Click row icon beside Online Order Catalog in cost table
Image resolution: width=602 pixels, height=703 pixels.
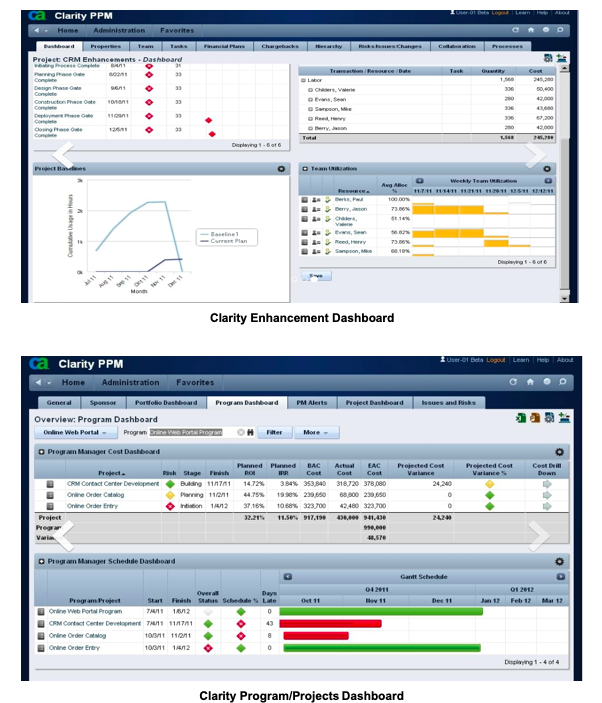50,495
